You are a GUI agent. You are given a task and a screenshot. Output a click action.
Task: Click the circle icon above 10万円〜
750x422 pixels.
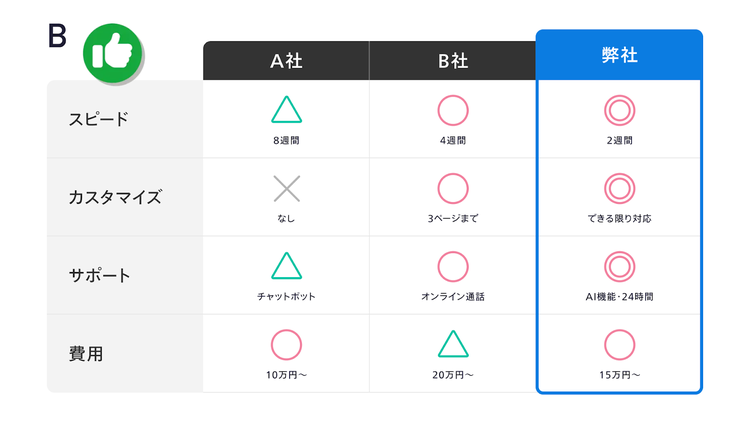tap(286, 344)
